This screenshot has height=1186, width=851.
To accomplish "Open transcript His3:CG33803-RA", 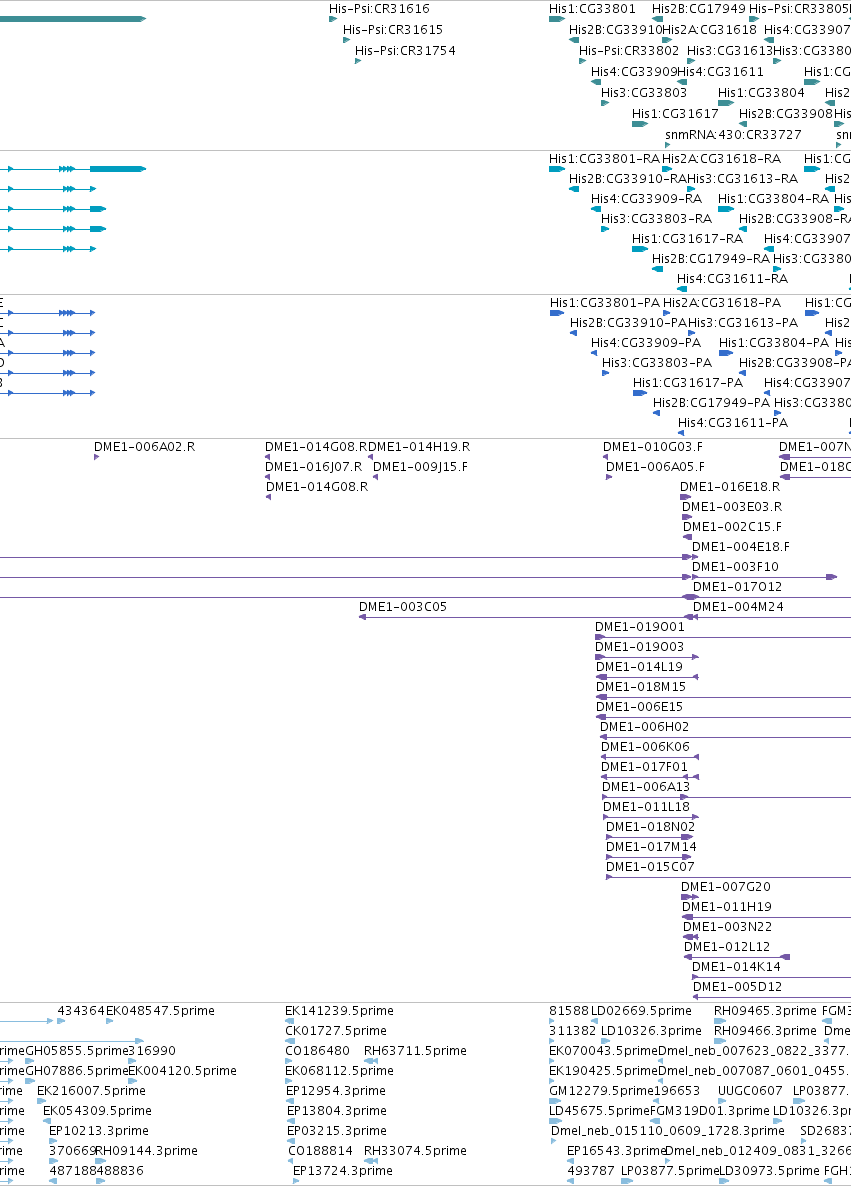I will 656,219.
